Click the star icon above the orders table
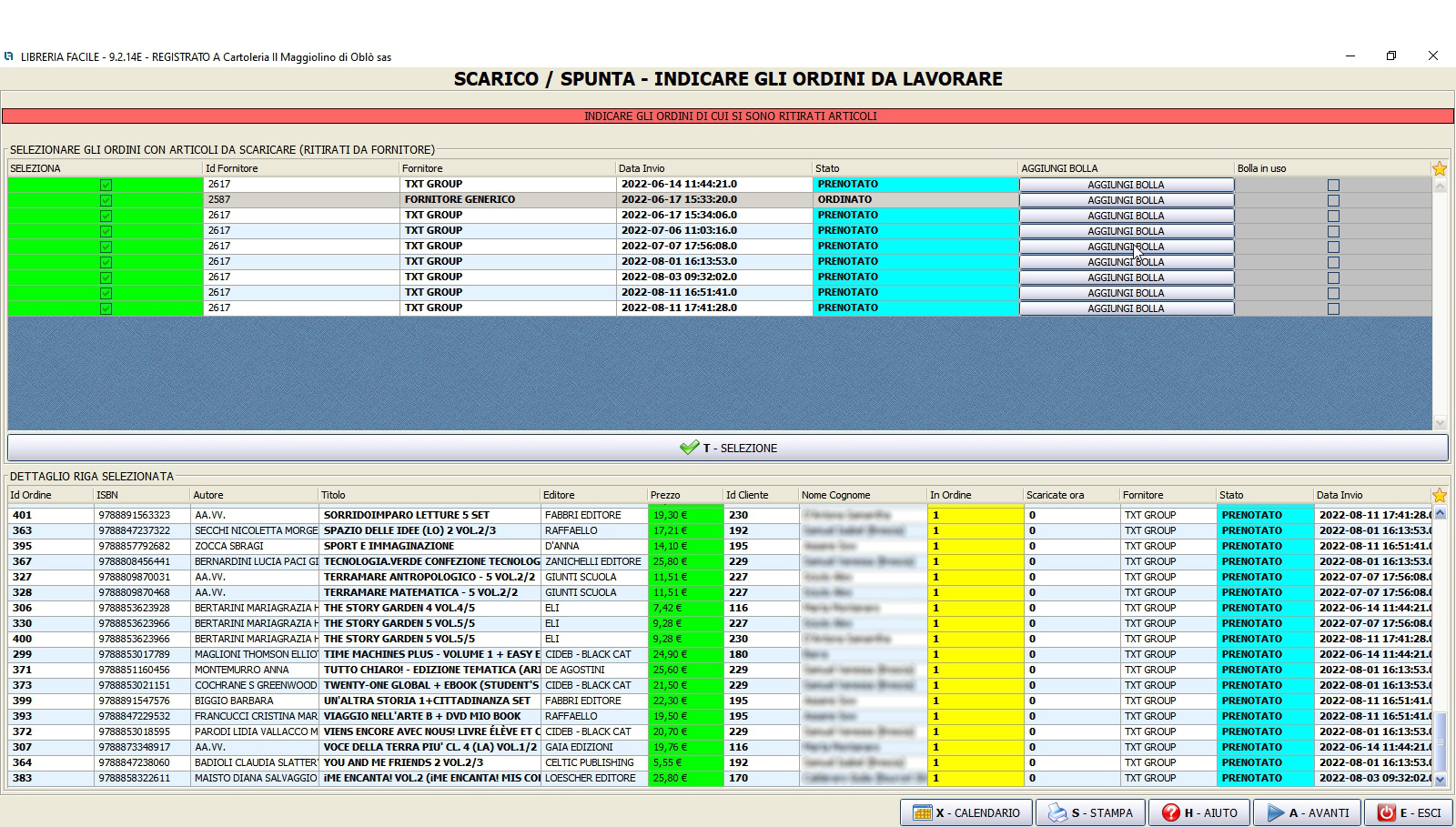The width and height of the screenshot is (1456, 827). click(x=1440, y=168)
